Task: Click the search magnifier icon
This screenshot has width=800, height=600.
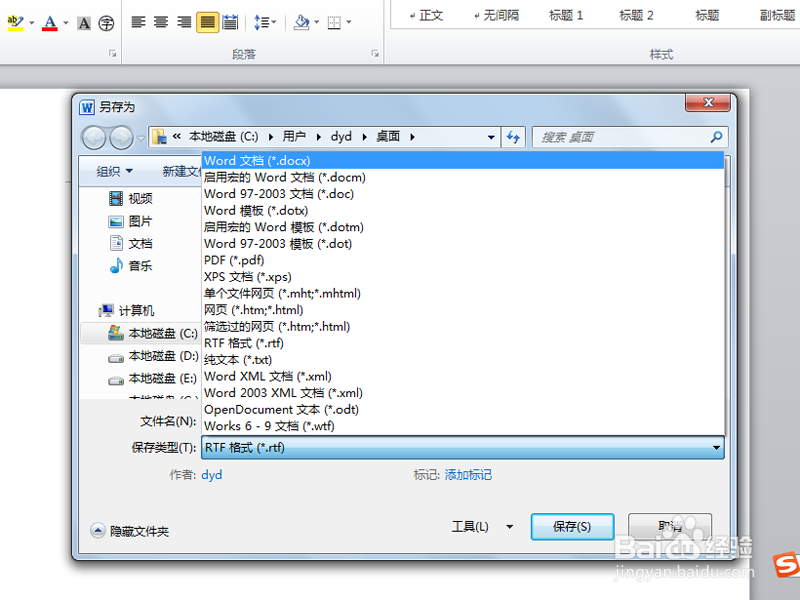Action: tap(716, 137)
